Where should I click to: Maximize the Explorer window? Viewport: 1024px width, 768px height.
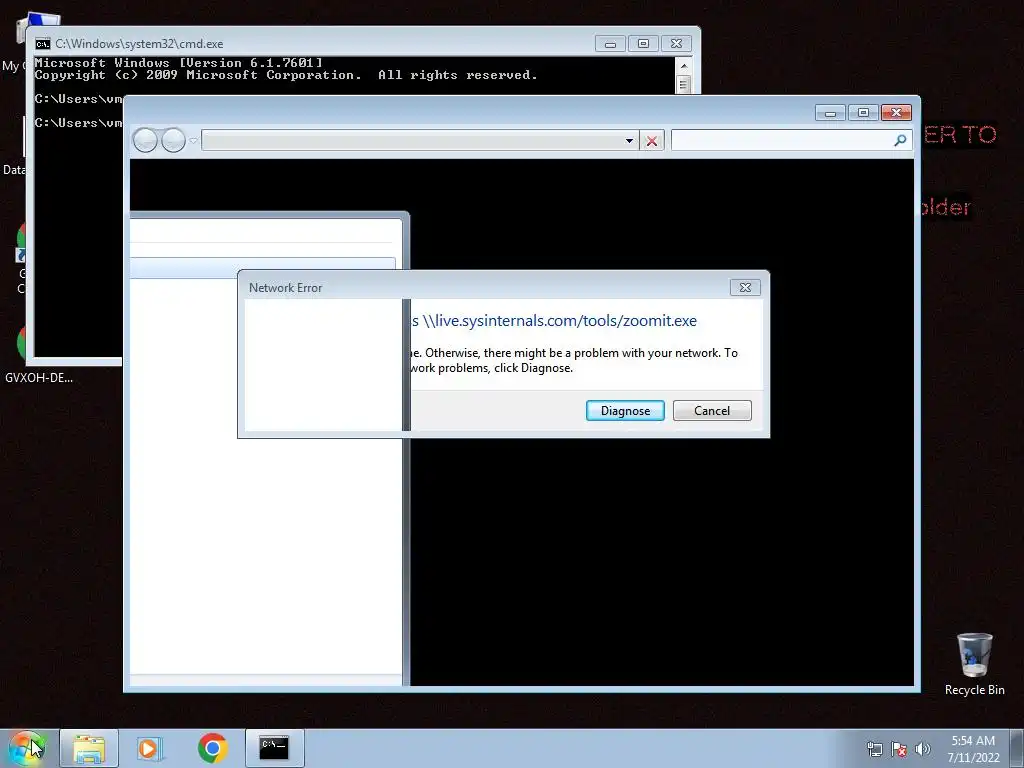863,113
